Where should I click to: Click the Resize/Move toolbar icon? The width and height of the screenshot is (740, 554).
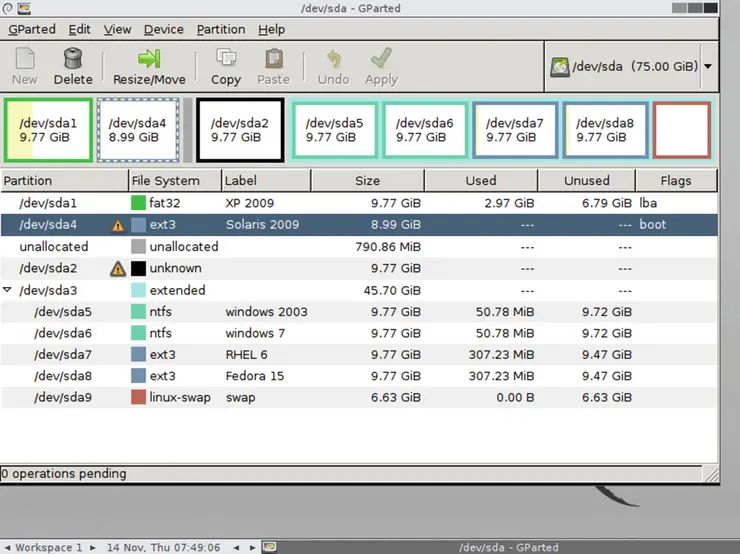149,59
